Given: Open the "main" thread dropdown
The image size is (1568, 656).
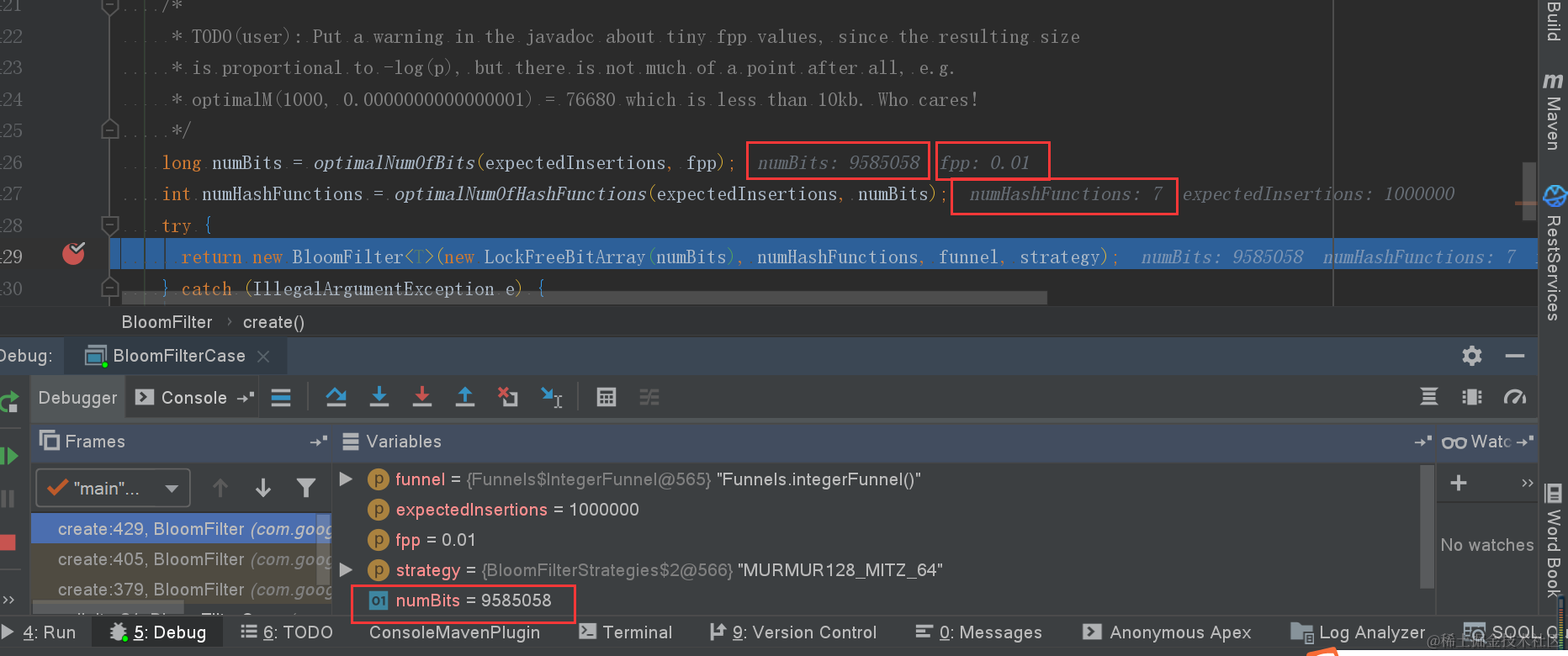Looking at the screenshot, I should [114, 488].
